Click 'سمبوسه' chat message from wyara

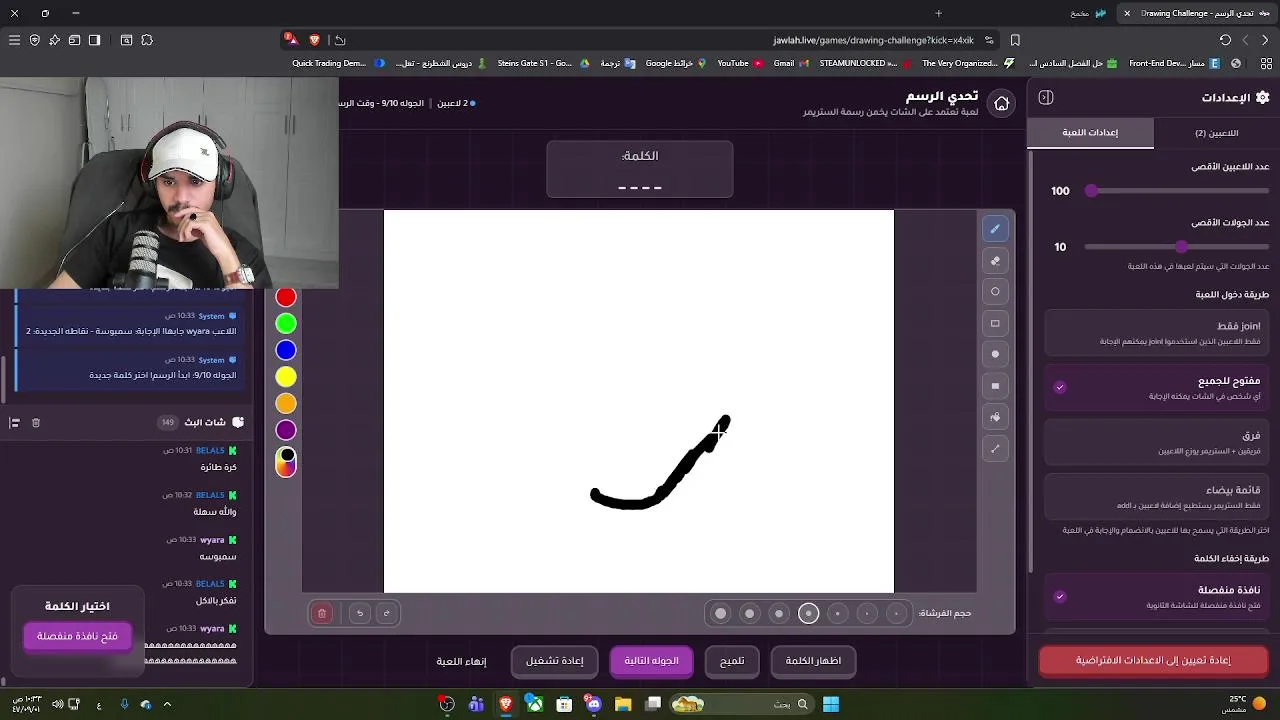pos(218,556)
